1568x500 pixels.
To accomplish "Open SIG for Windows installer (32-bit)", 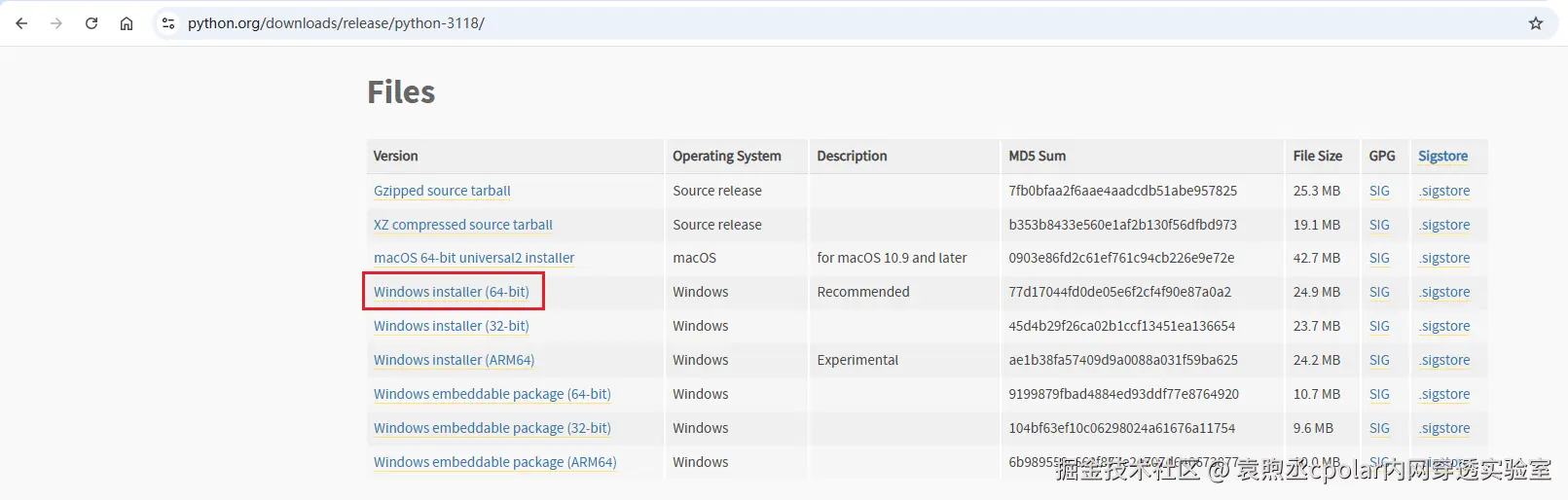I will (x=1379, y=326).
